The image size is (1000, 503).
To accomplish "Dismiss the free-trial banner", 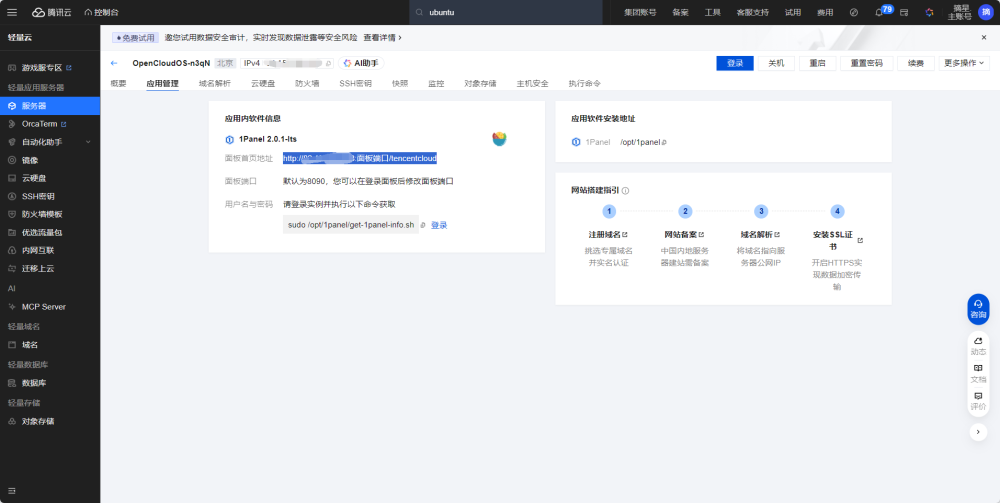I will [x=983, y=38].
